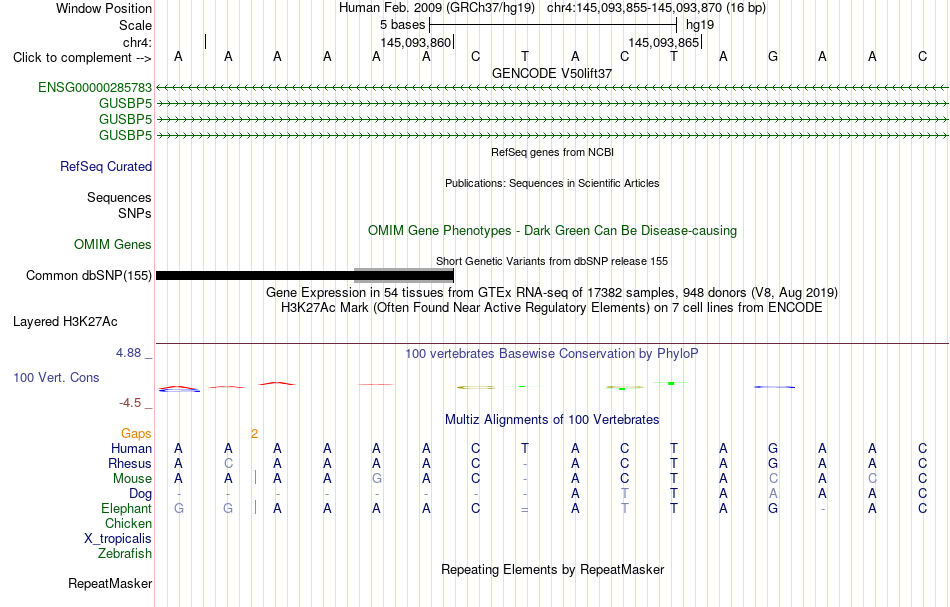Click the GENCODE V50lift37 track title
Screen dimensions: 950x607
click(552, 73)
